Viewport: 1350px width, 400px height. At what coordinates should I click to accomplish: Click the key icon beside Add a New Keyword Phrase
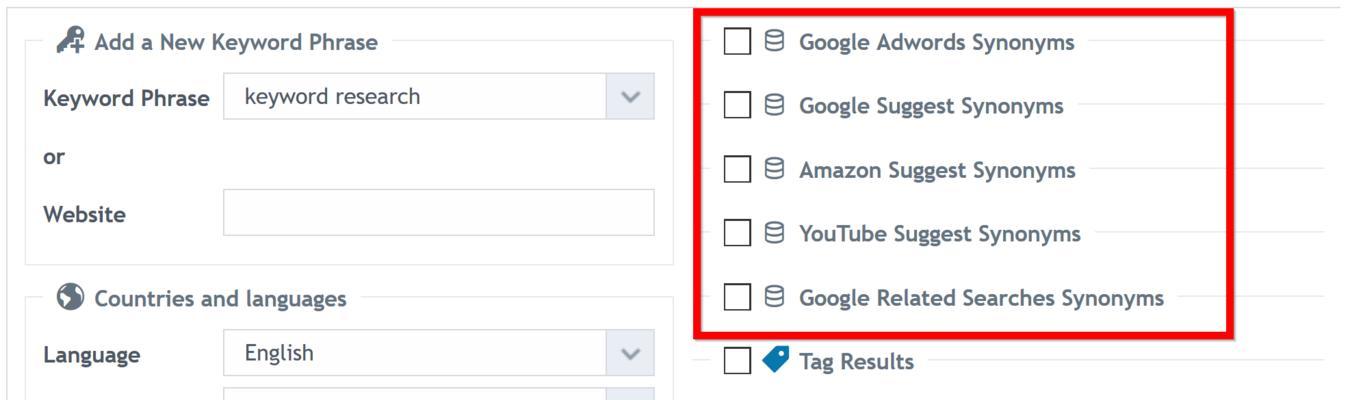[70, 41]
